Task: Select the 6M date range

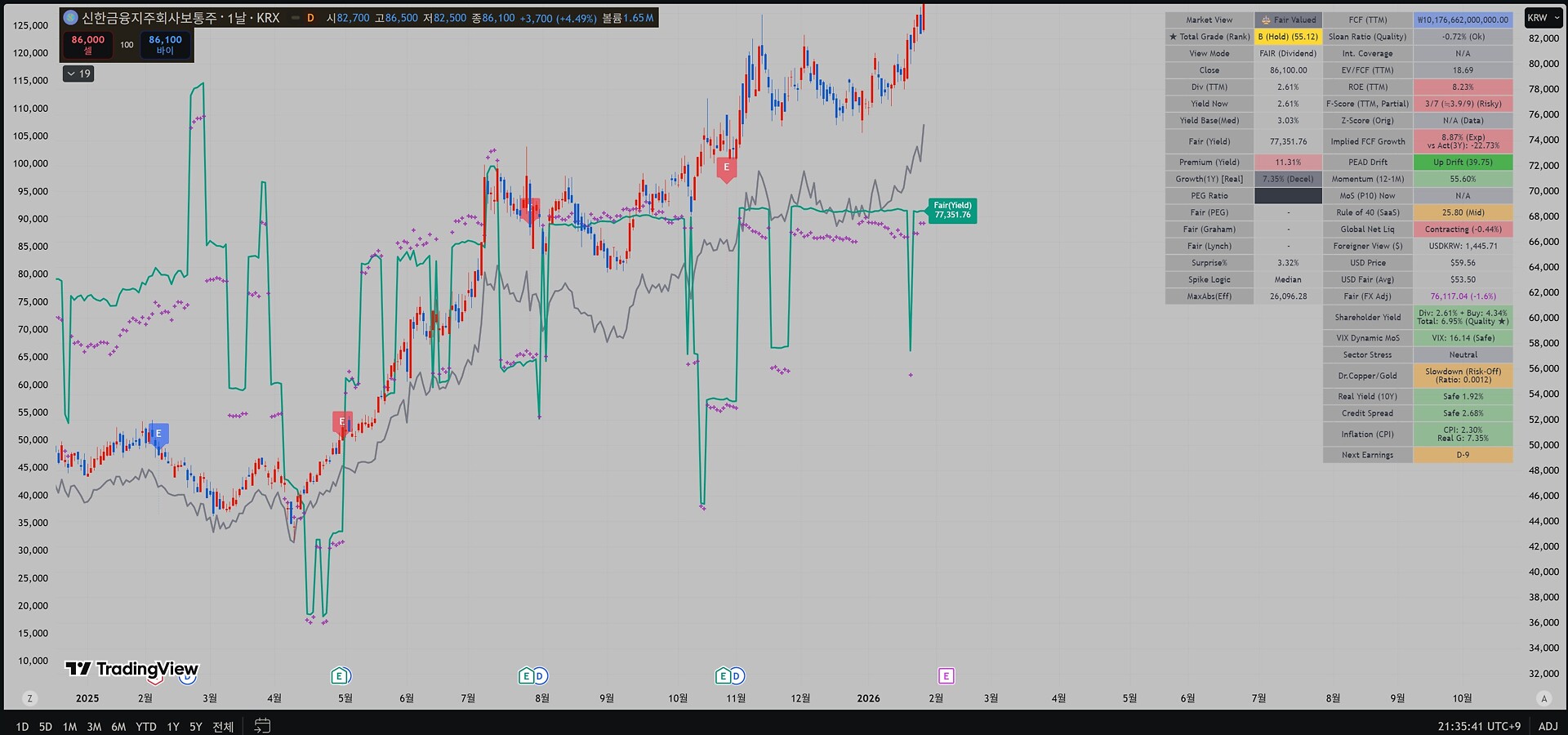Action: tap(118, 726)
